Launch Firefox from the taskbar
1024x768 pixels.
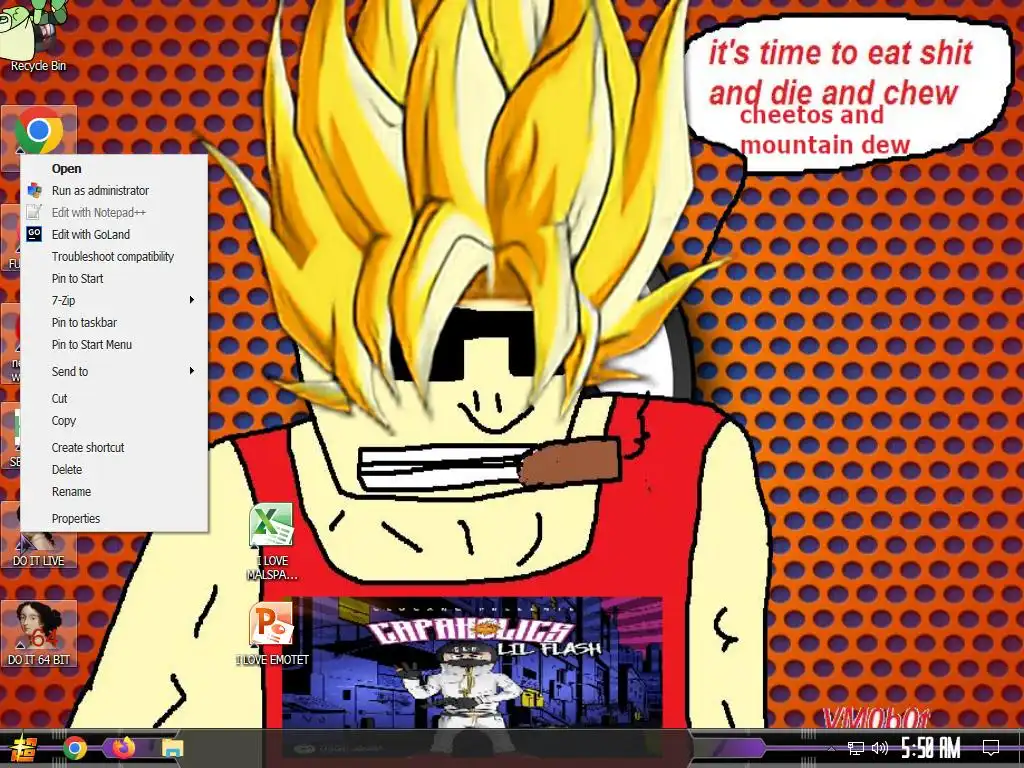123,748
